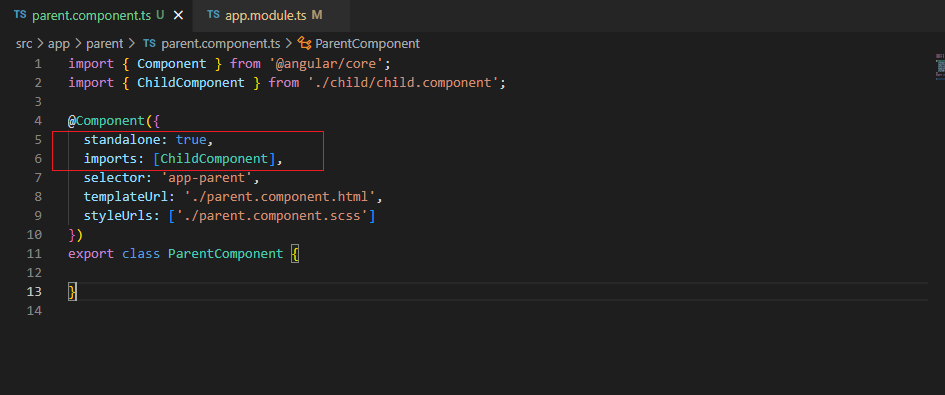Click the code minimap preview
This screenshot has width=945, height=395.
click(x=940, y=66)
